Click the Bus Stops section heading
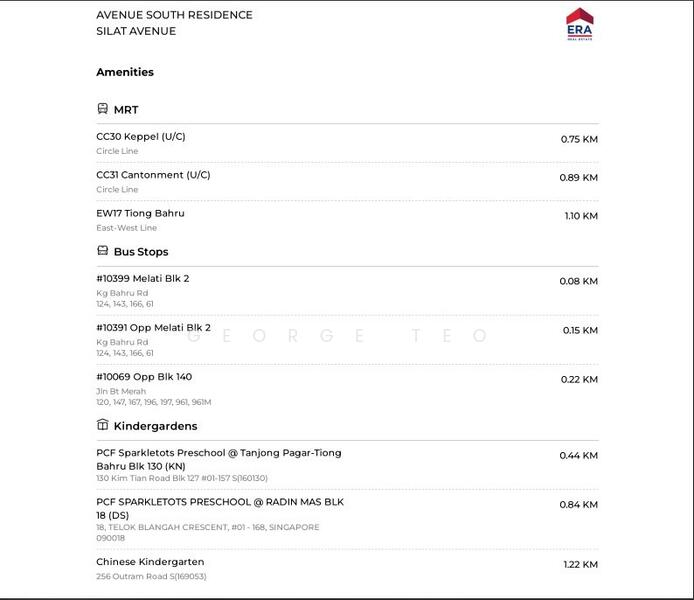 pyautogui.click(x=141, y=252)
